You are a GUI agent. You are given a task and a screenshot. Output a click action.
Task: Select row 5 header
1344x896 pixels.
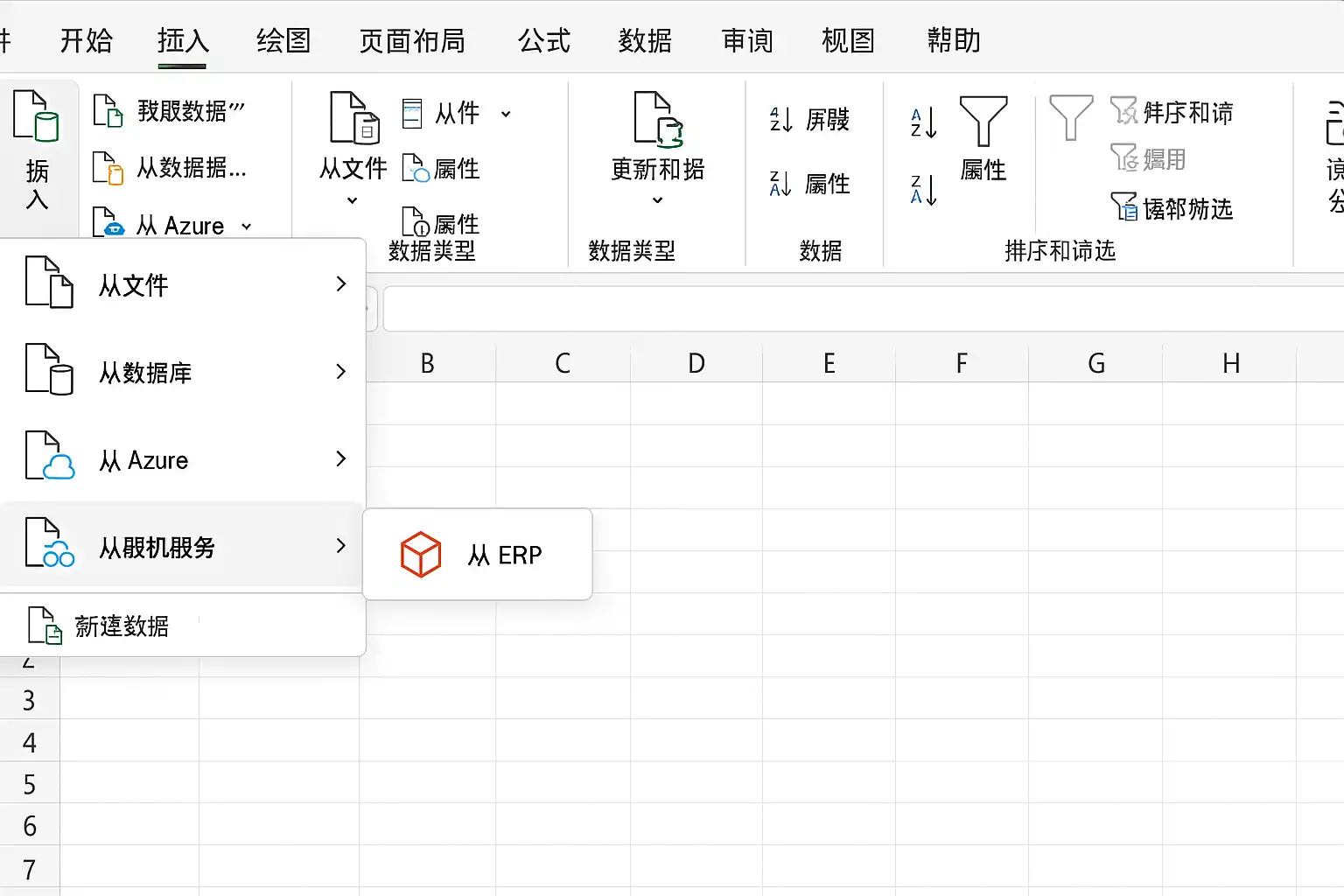click(x=30, y=784)
